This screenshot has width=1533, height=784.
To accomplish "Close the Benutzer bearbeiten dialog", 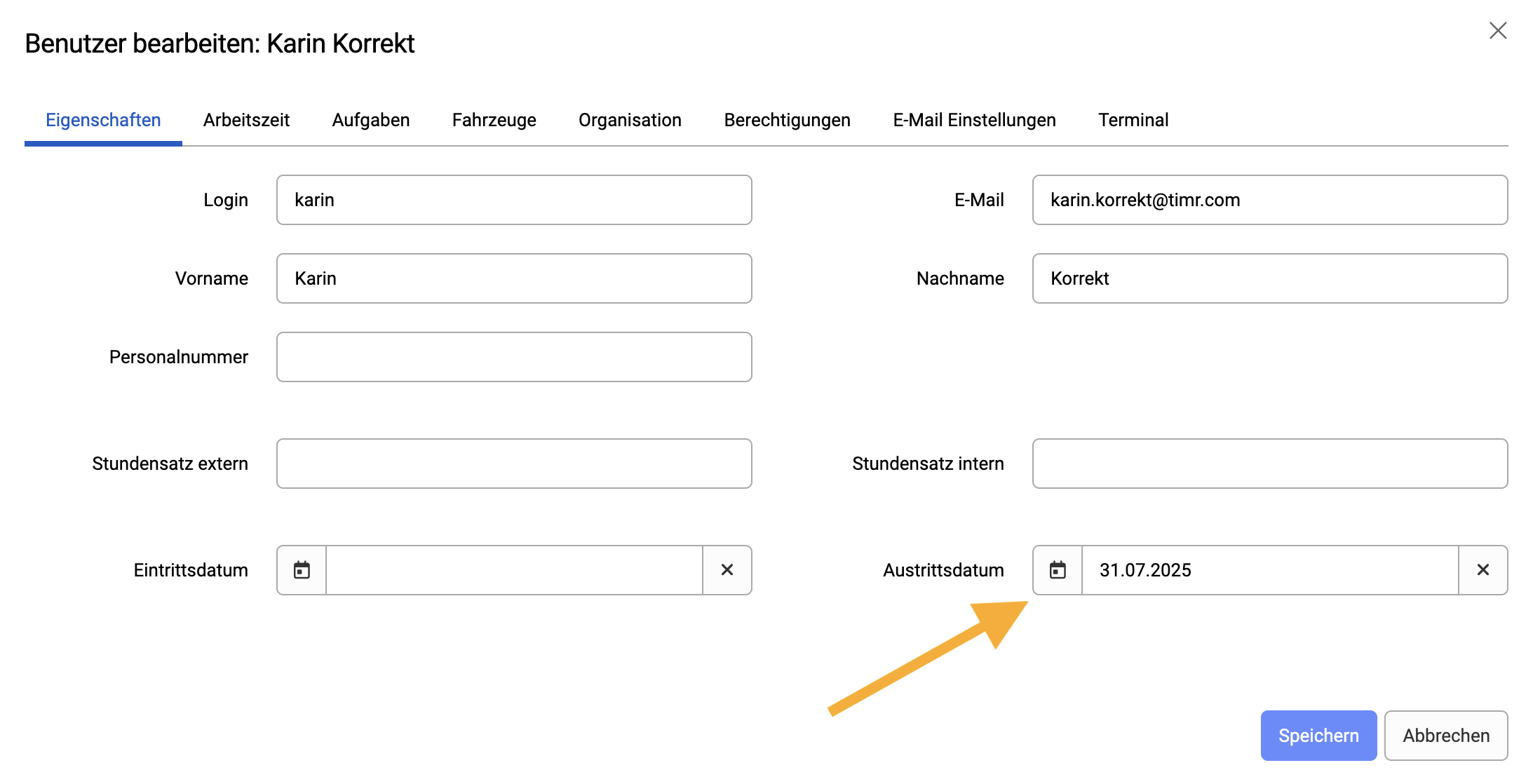I will click(1498, 31).
